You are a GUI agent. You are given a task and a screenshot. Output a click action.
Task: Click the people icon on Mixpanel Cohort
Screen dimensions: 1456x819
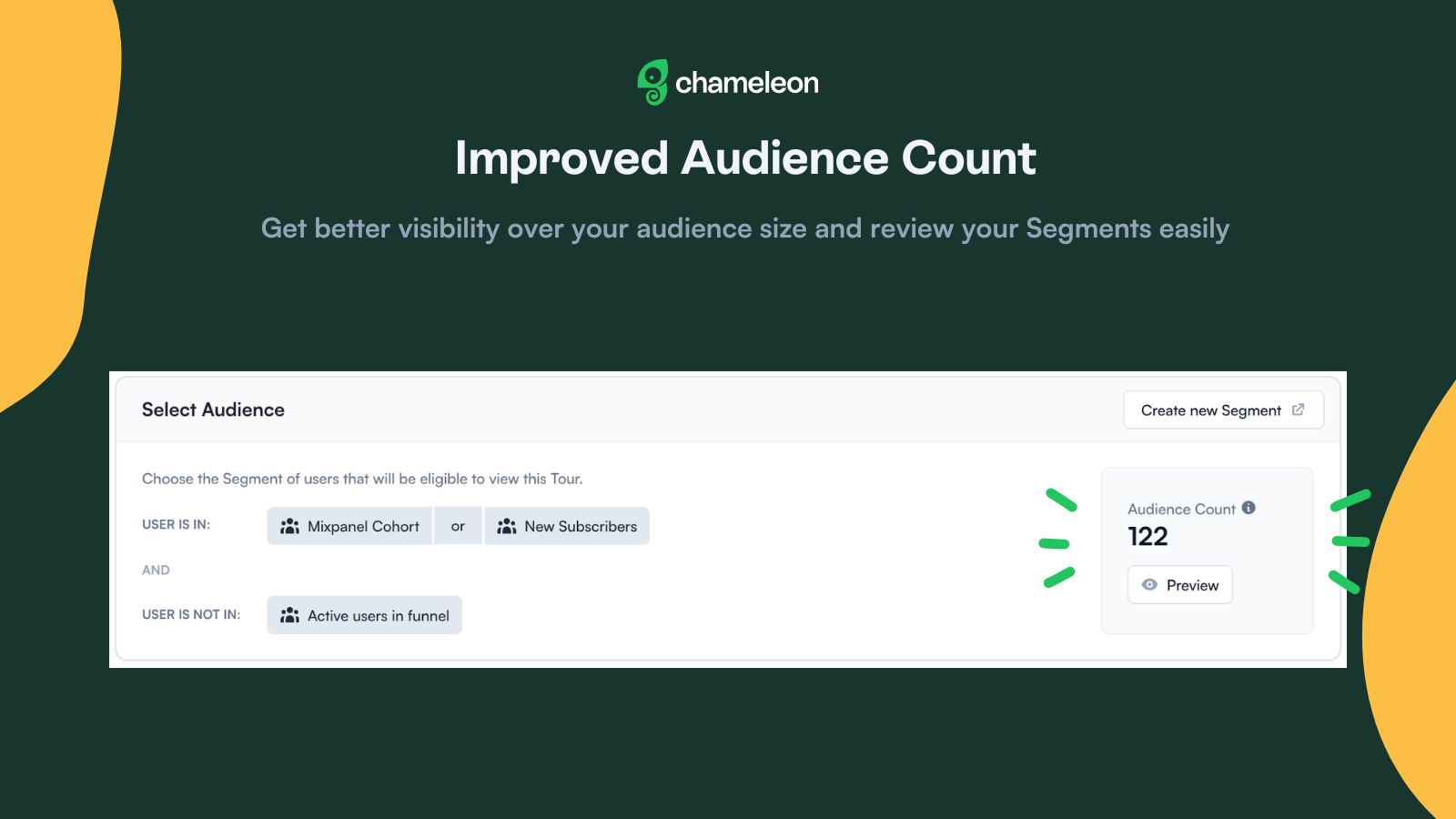(x=289, y=526)
